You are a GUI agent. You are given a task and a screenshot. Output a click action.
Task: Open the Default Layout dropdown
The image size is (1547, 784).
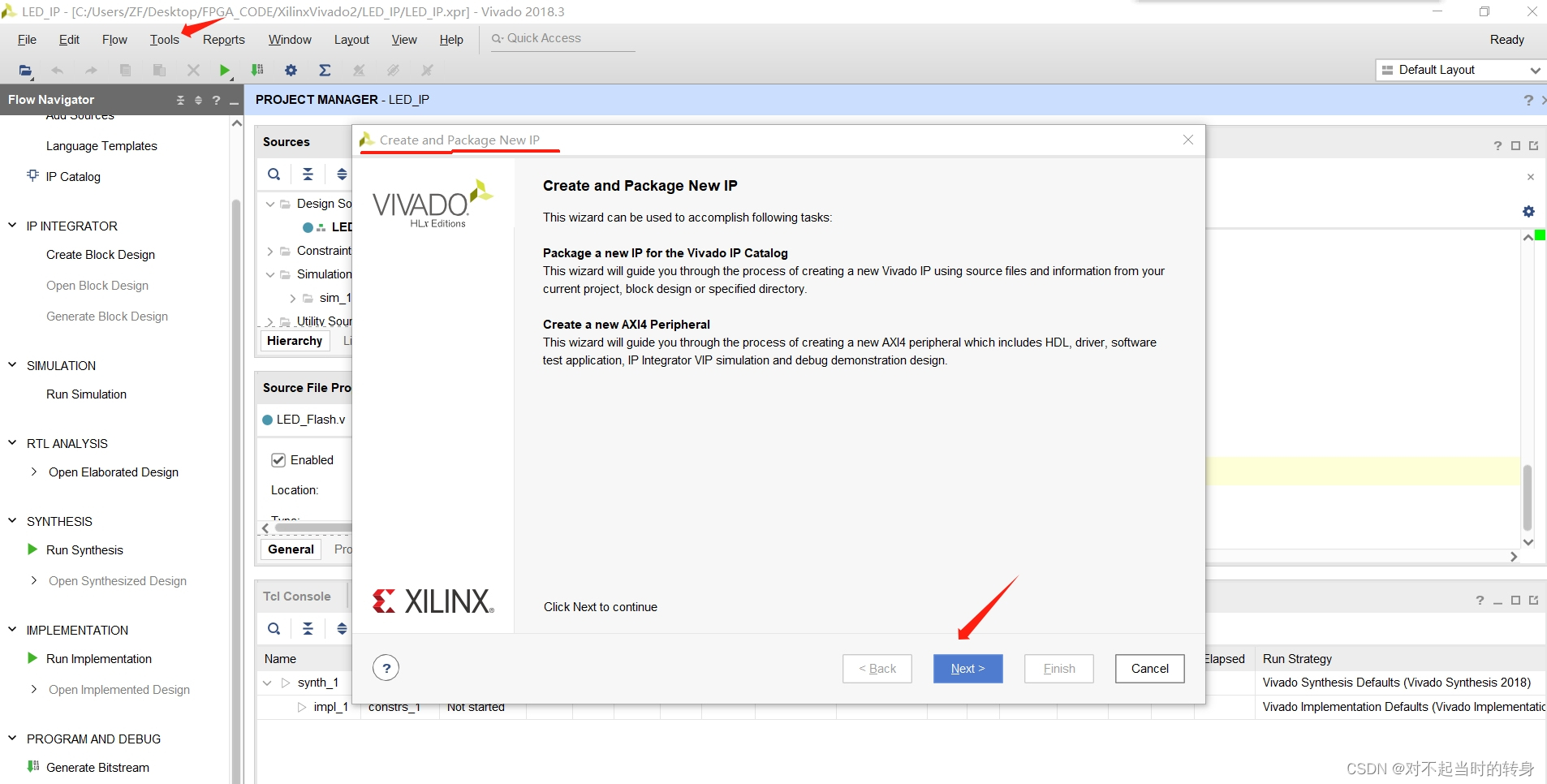1460,70
